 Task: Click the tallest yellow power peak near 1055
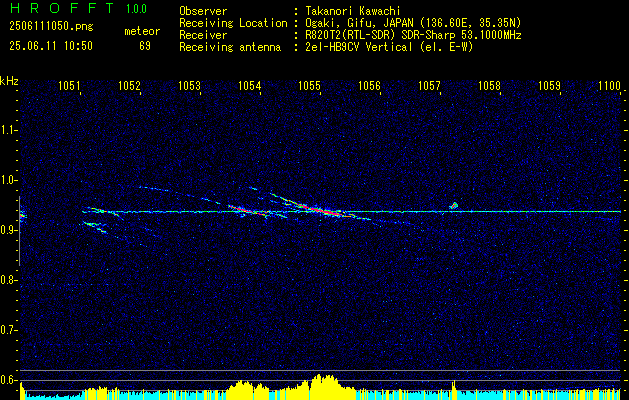pyautogui.click(x=320, y=387)
